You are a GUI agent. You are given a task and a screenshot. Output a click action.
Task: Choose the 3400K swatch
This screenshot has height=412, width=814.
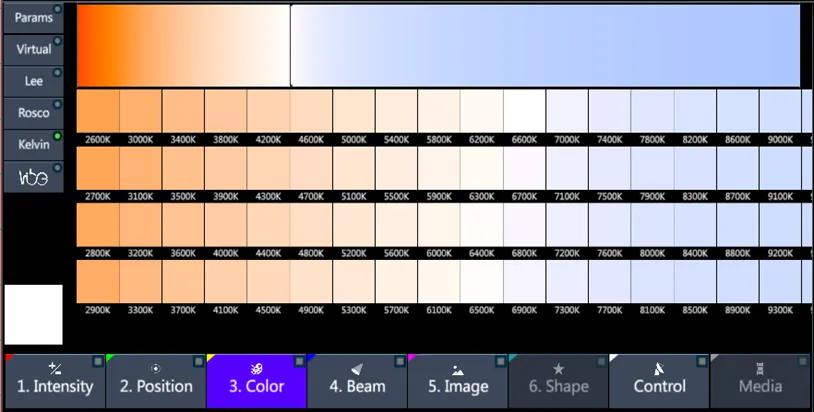click(183, 111)
